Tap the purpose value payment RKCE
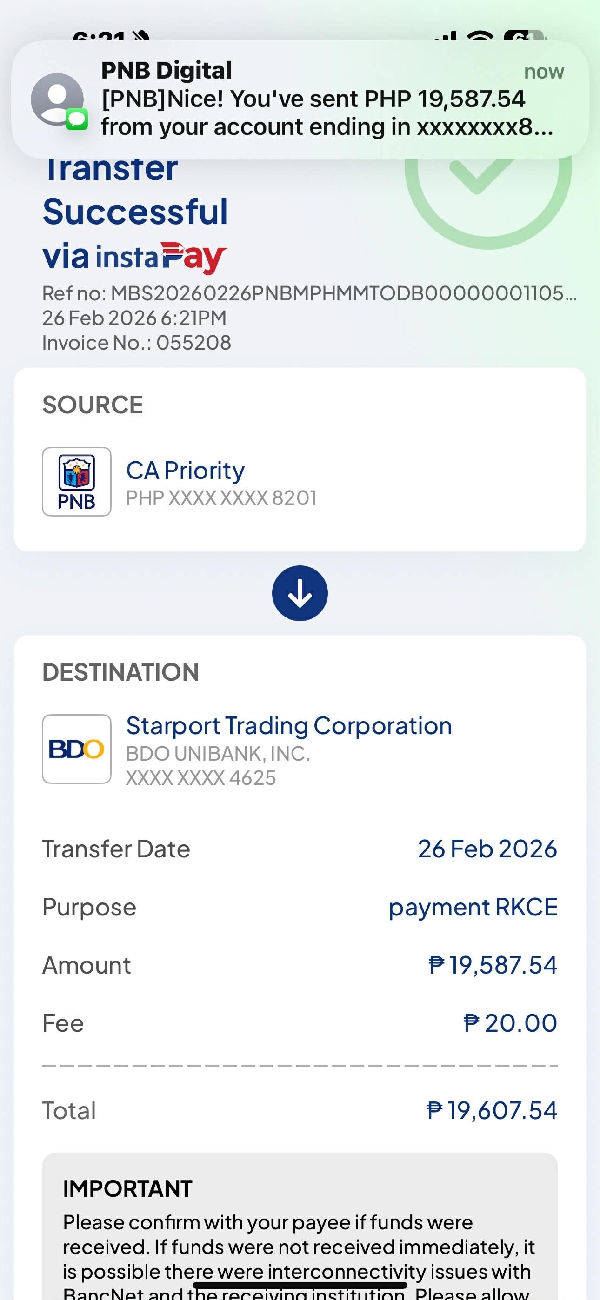The image size is (600, 1300). coord(473,907)
